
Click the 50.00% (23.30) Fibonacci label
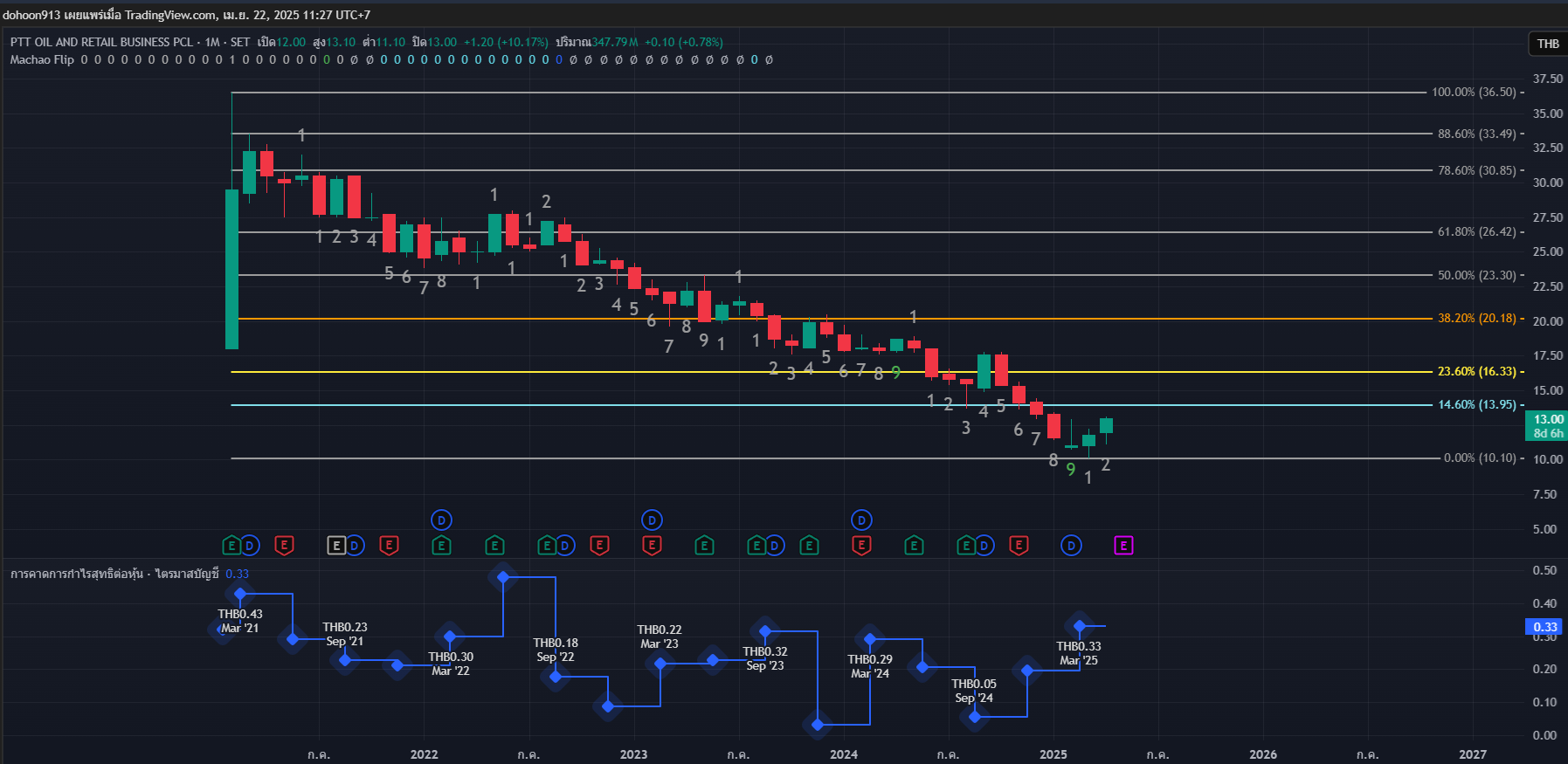pyautogui.click(x=1477, y=275)
